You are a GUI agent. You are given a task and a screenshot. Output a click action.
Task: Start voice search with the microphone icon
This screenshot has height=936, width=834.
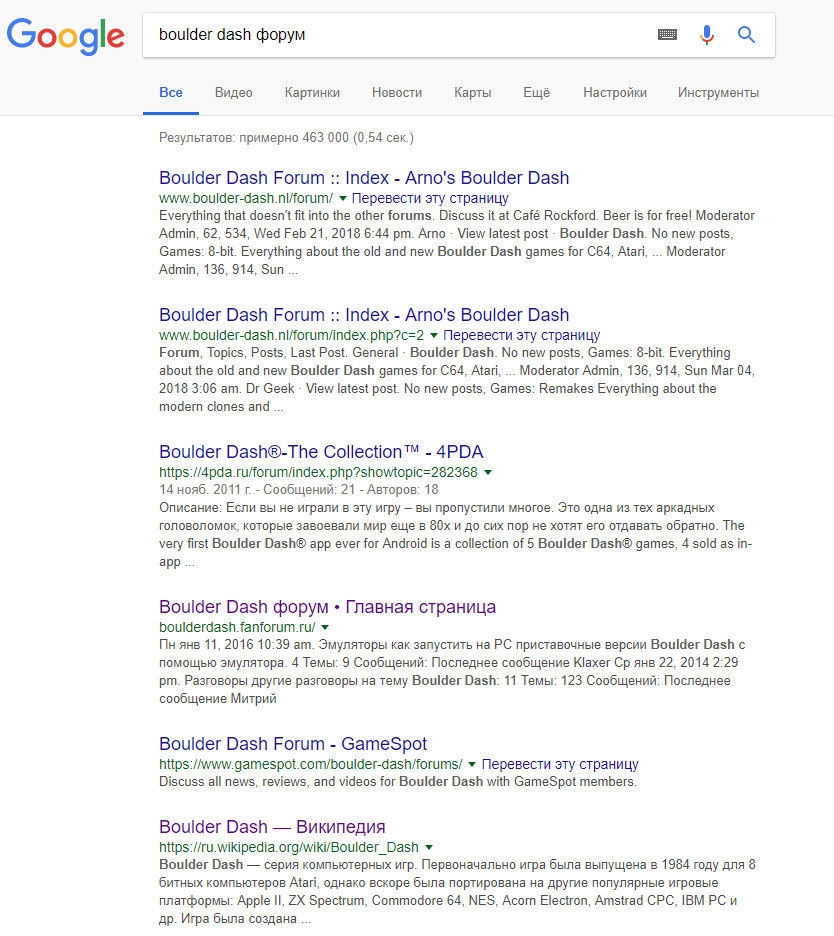[707, 35]
